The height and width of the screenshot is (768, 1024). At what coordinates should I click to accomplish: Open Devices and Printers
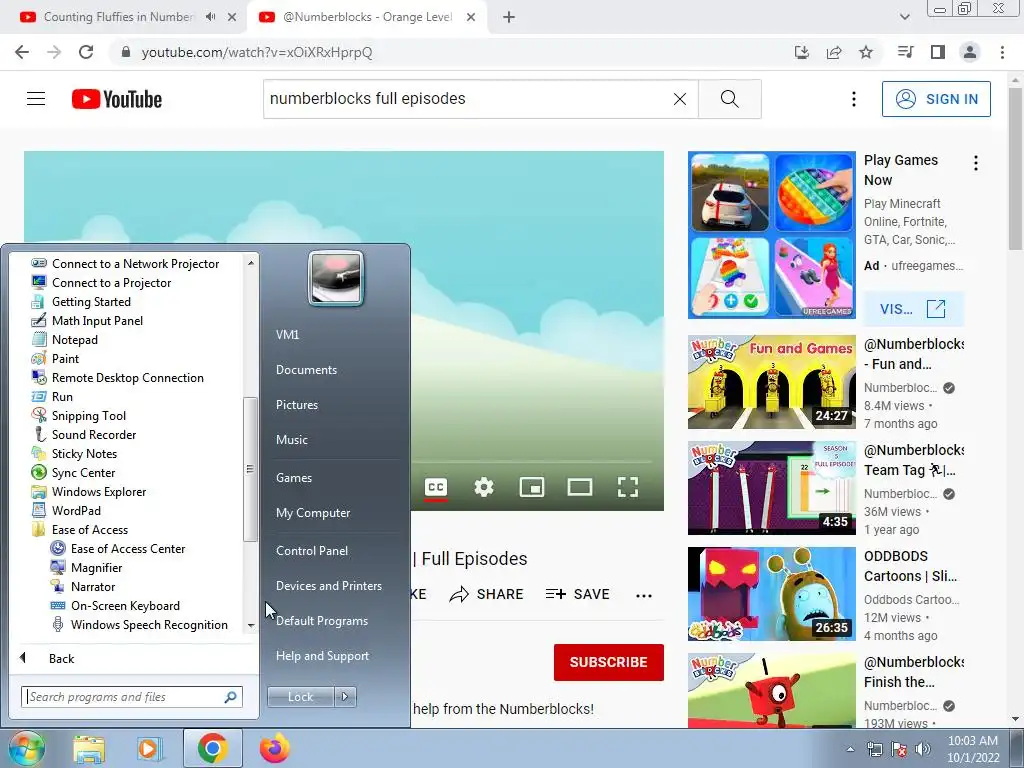tap(328, 586)
